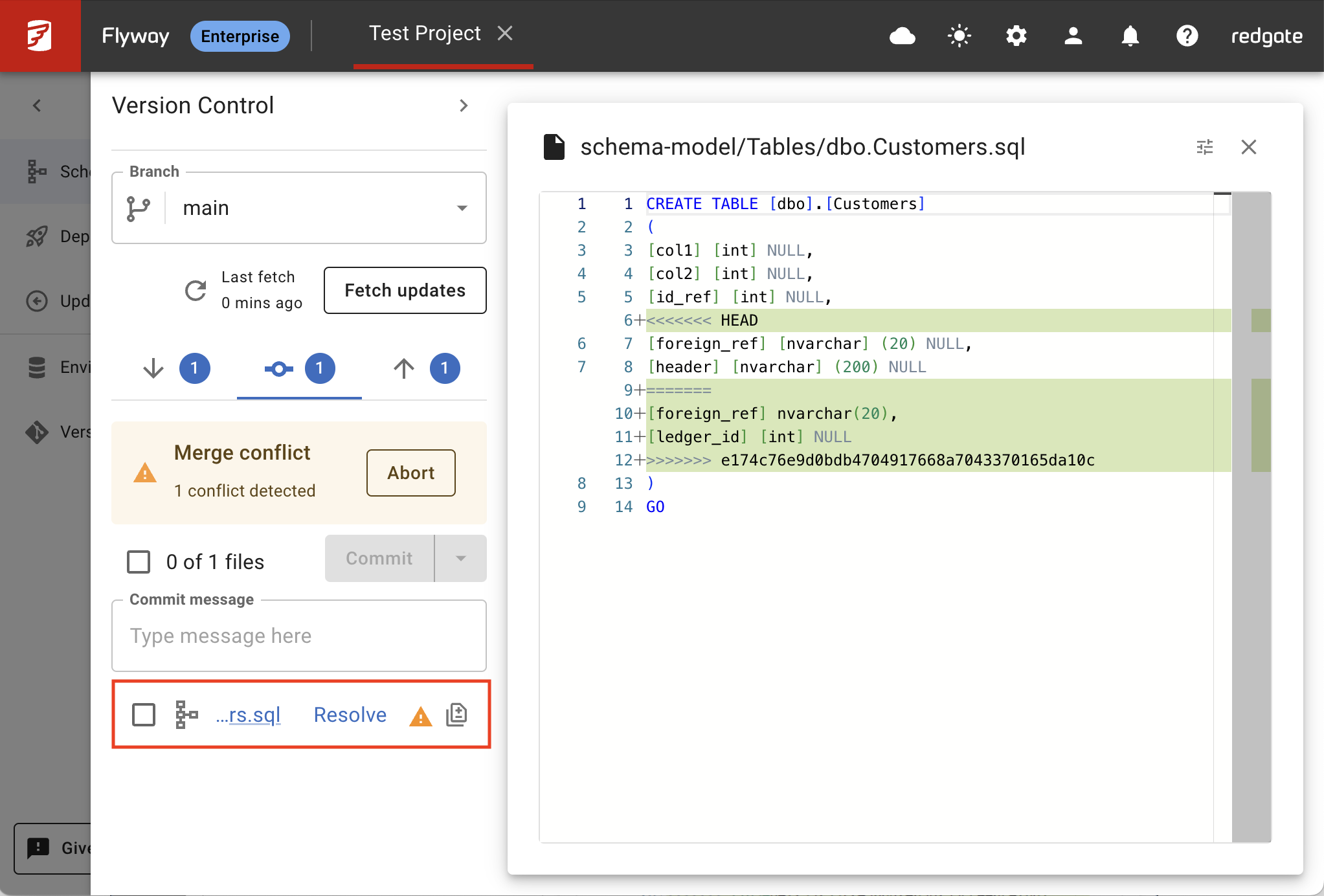This screenshot has height=896, width=1324.
Task: Click the Give feedback button
Action: (53, 848)
